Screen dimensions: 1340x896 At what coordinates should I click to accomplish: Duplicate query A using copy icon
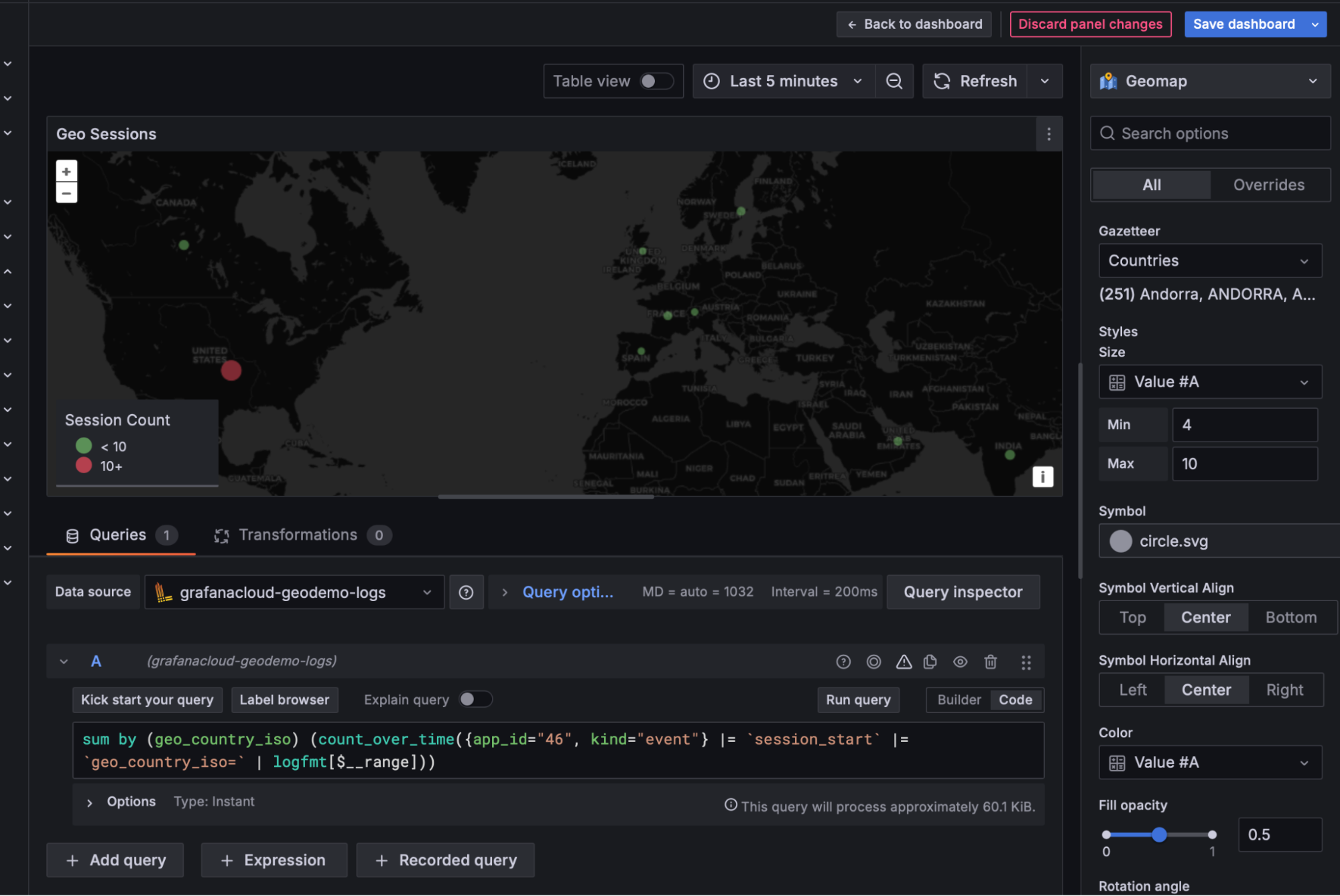930,661
